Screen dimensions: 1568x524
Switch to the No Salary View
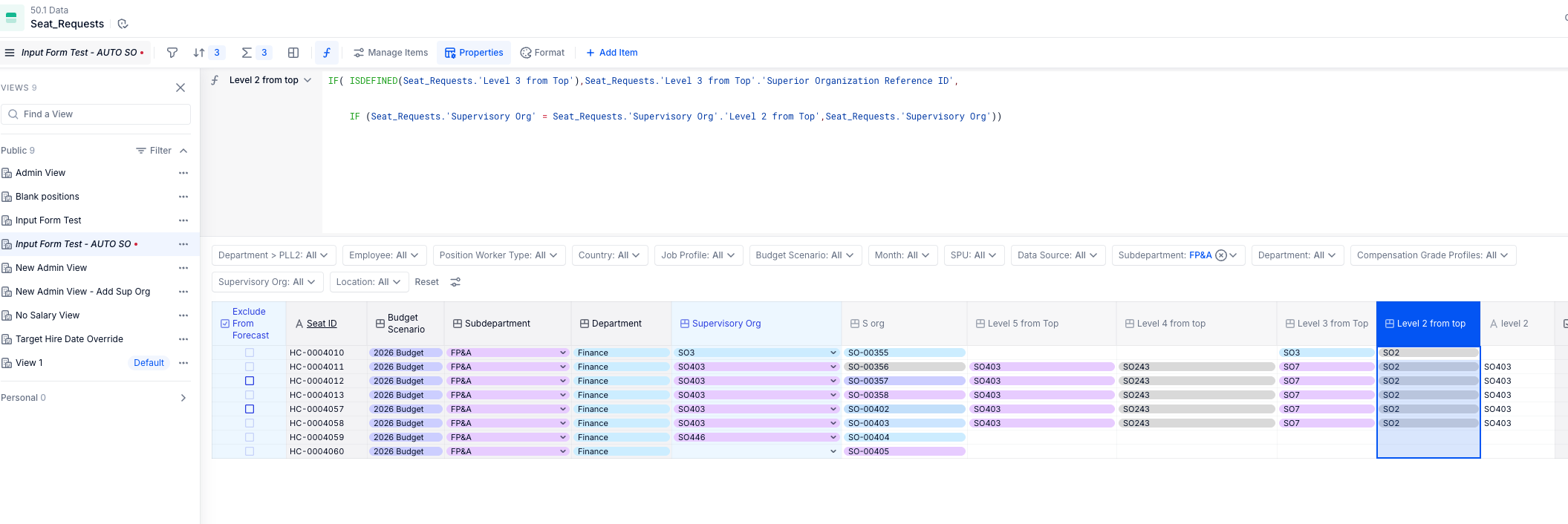tap(48, 315)
